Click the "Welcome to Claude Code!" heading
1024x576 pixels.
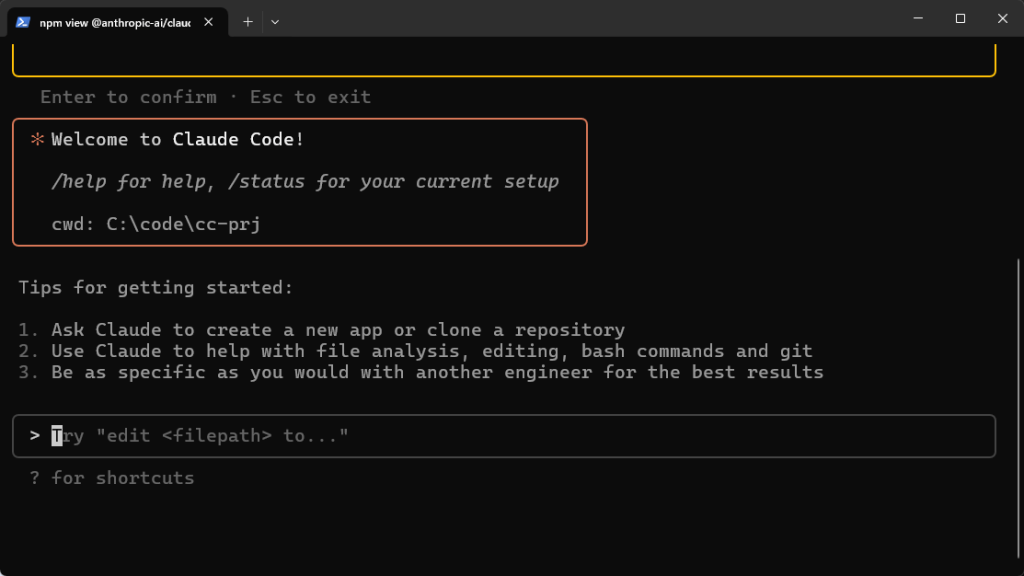[178, 139]
